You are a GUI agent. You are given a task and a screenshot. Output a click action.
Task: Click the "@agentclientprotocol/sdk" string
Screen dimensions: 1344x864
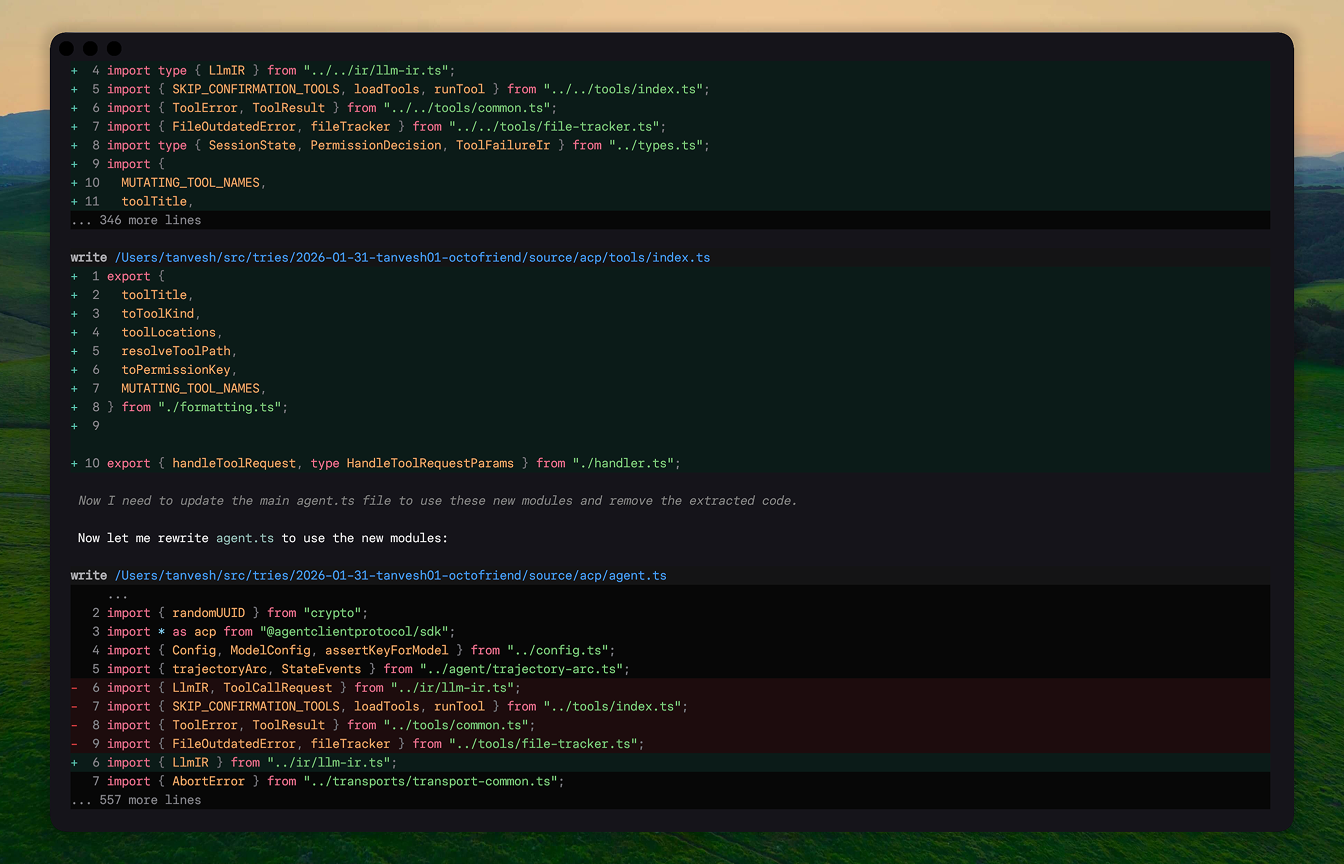[354, 632]
